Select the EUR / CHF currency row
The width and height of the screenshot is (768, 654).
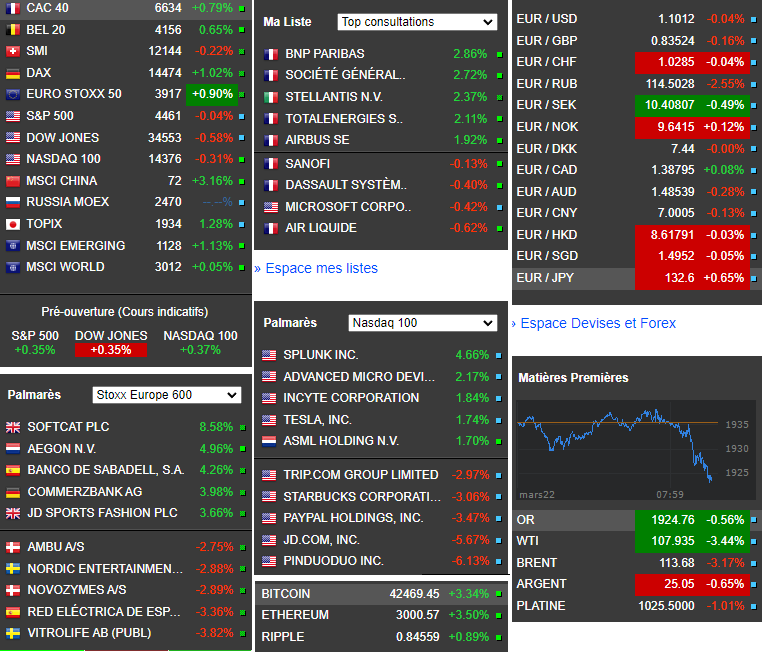point(637,62)
